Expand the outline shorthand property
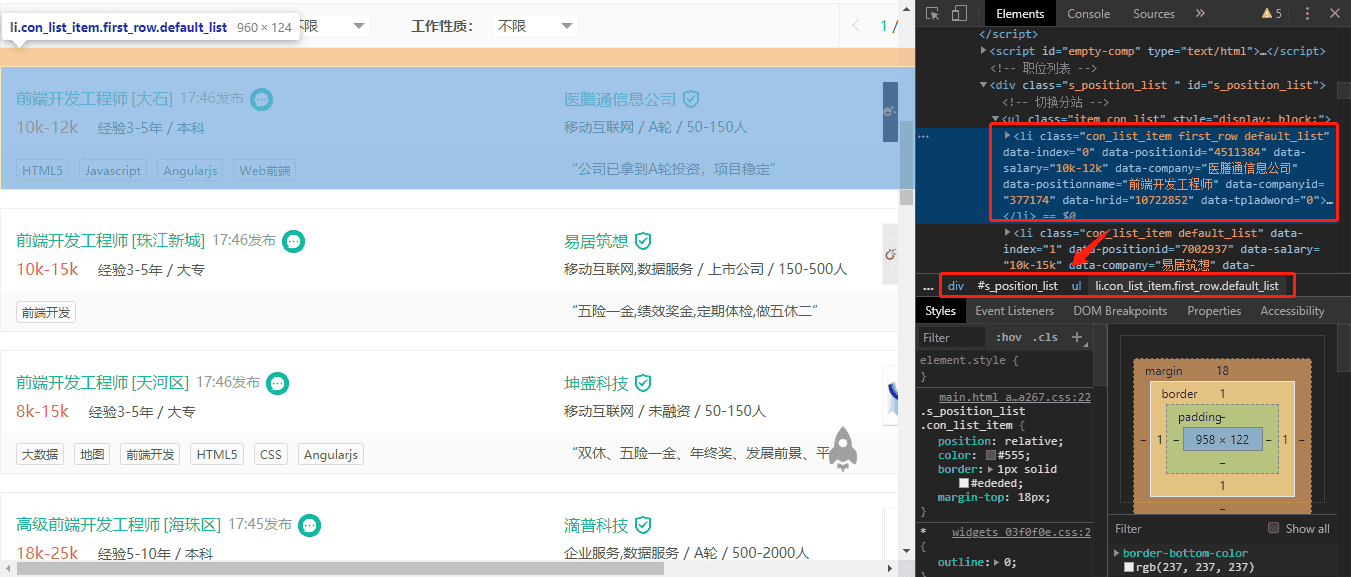This screenshot has width=1351, height=577. [x=997, y=562]
